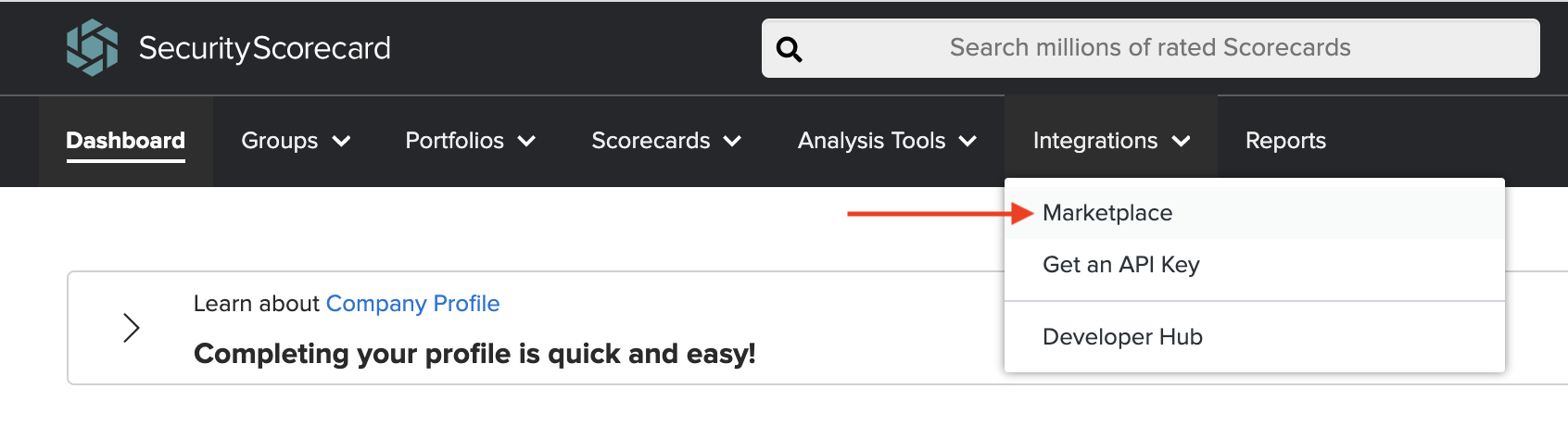
Task: Open the Portfolios dropdown menu
Action: click(x=471, y=141)
